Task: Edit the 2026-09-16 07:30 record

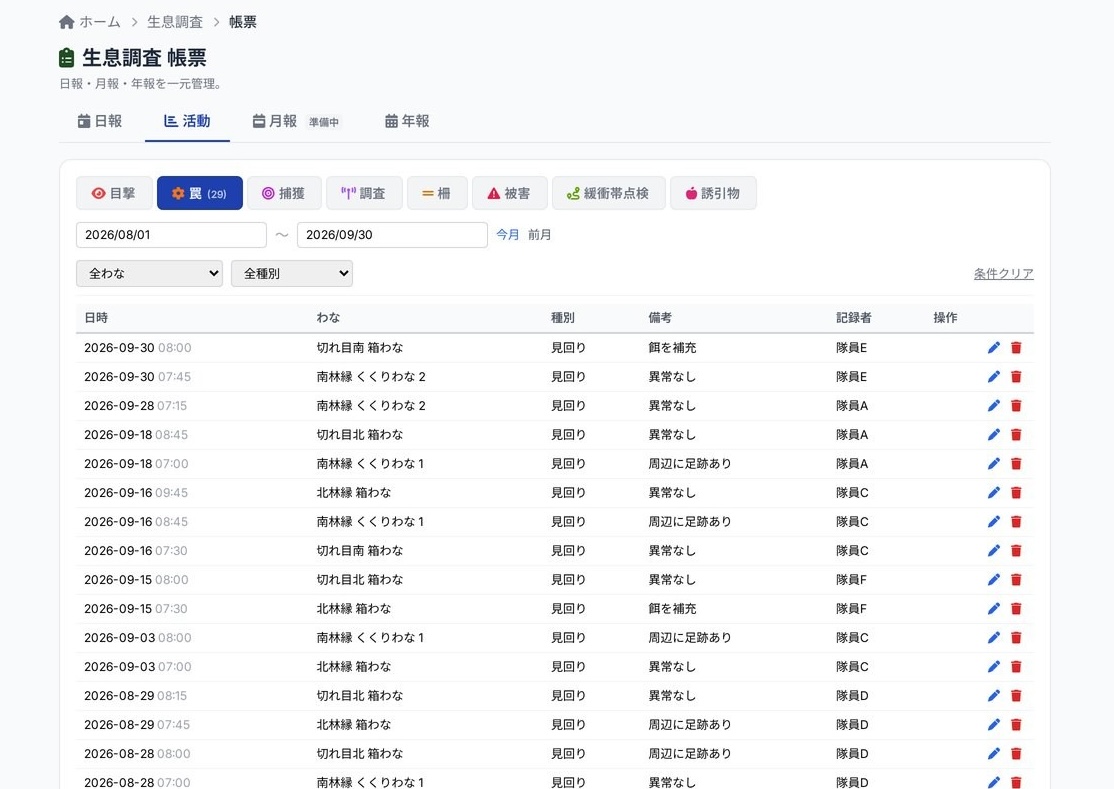Action: [993, 550]
